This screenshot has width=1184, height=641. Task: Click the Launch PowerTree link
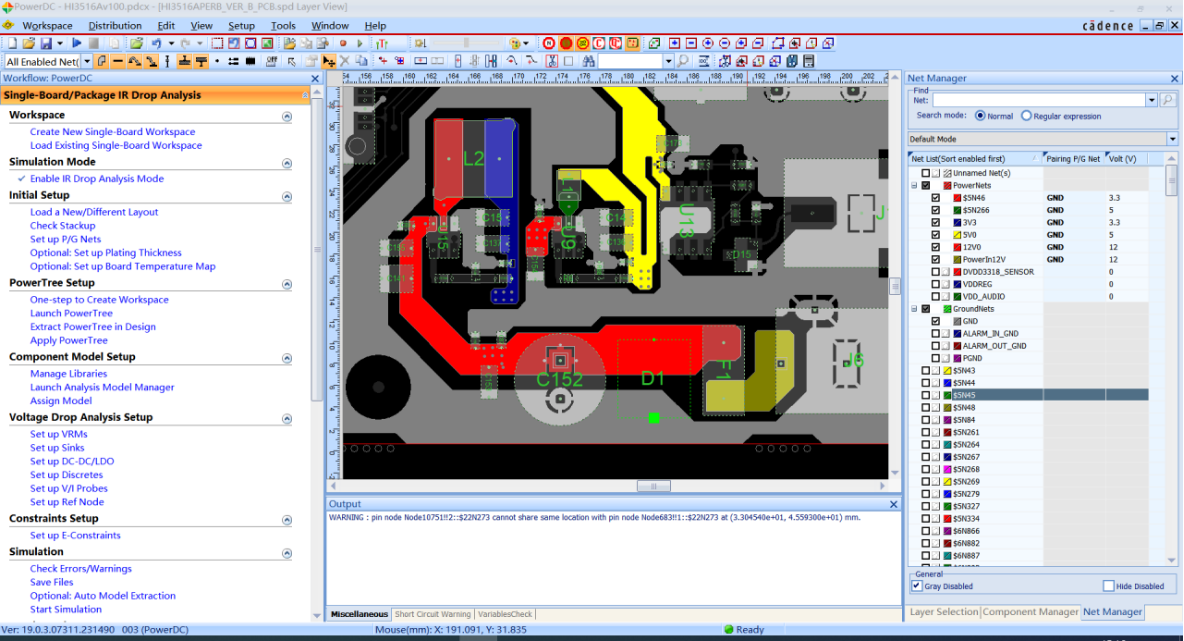[x=71, y=313]
